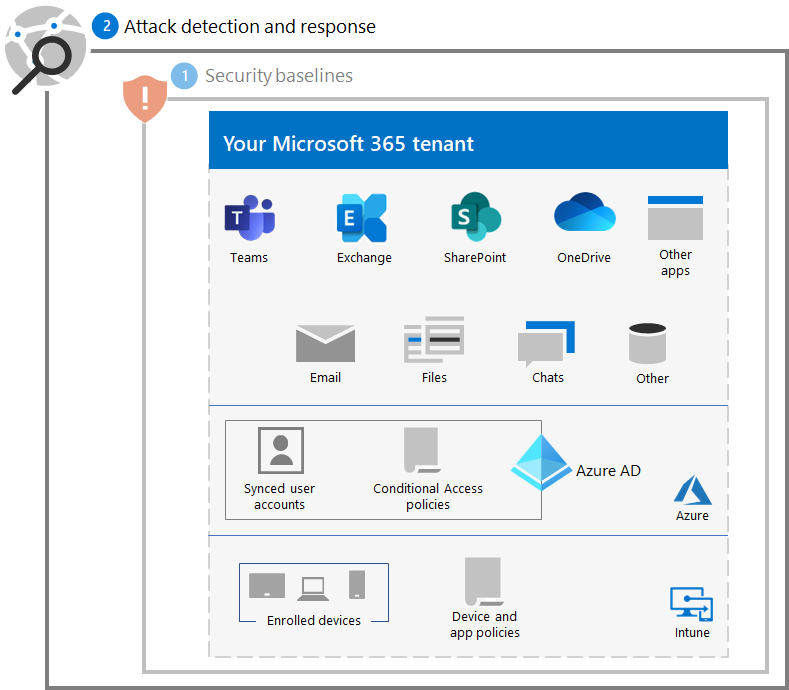The image size is (789, 690).
Task: Click the Azure AD pyramid icon
Action: [x=540, y=463]
